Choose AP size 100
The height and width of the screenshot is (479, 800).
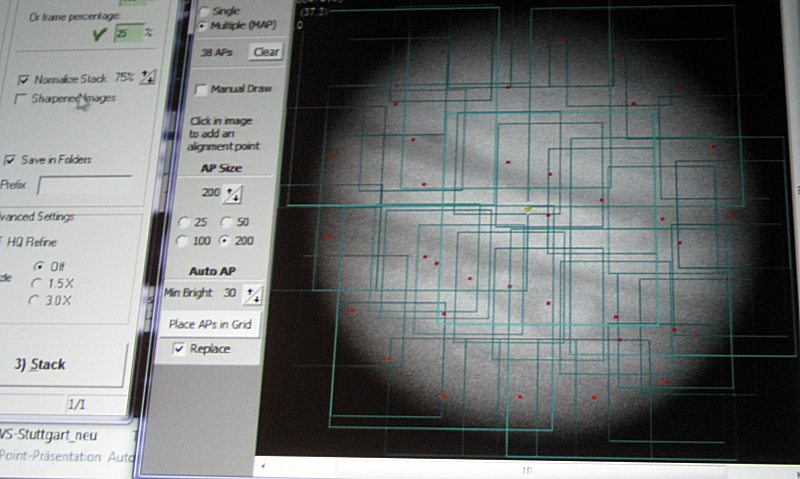(x=183, y=241)
